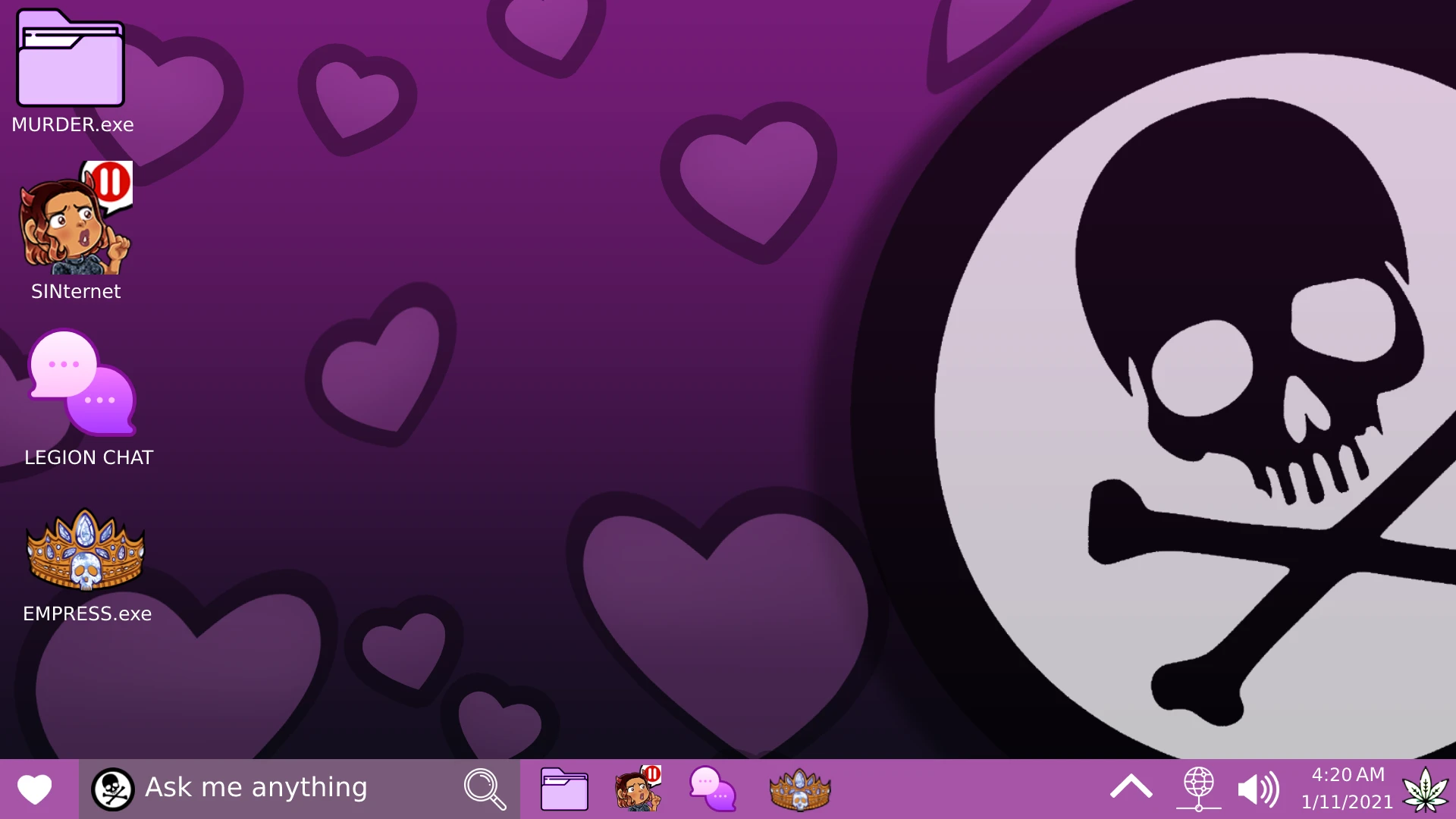
Task: Mute audio with the speaker icon
Action: 1257,789
